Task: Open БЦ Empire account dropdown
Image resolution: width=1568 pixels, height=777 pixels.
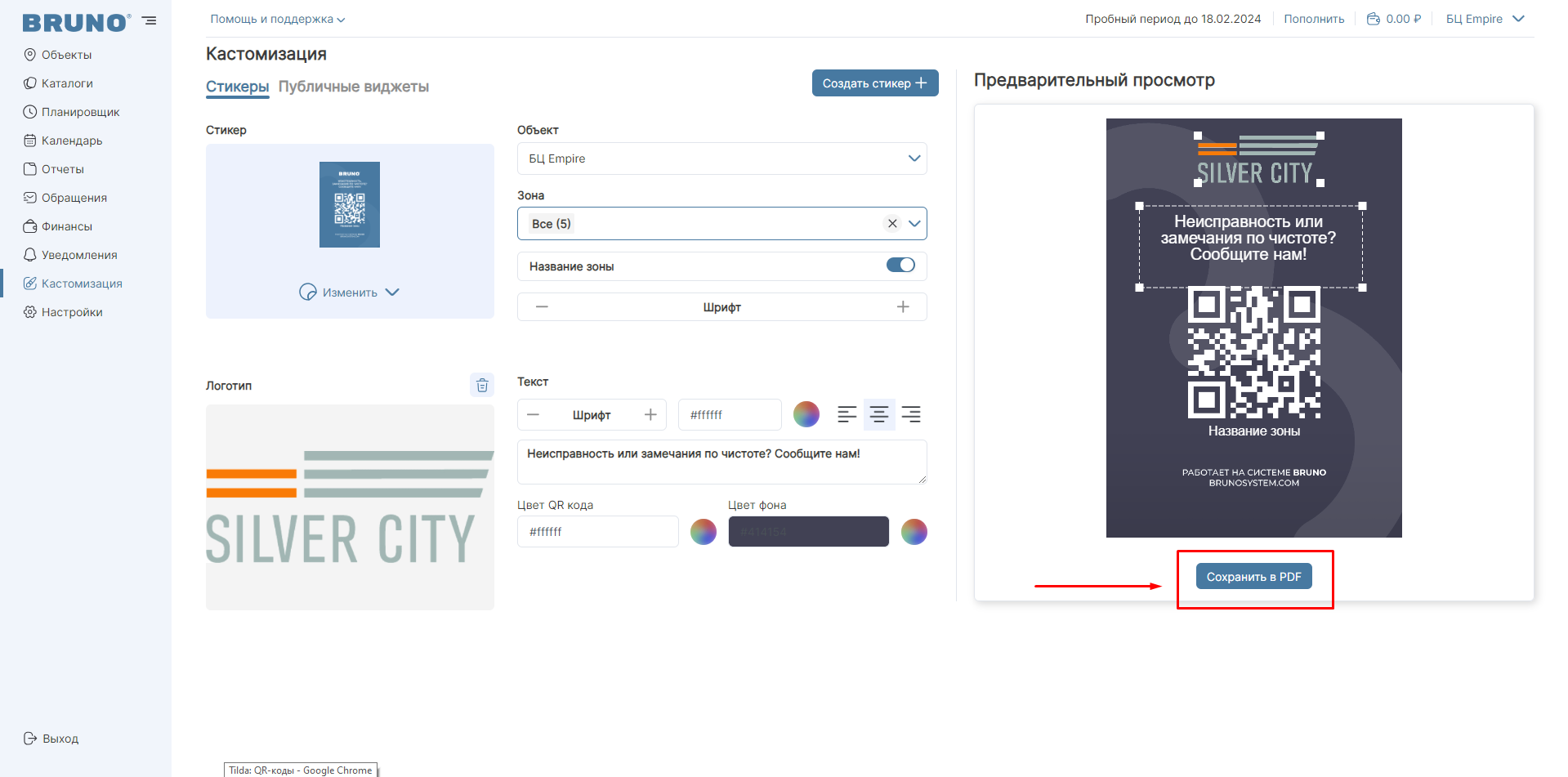Action: pyautogui.click(x=1485, y=19)
